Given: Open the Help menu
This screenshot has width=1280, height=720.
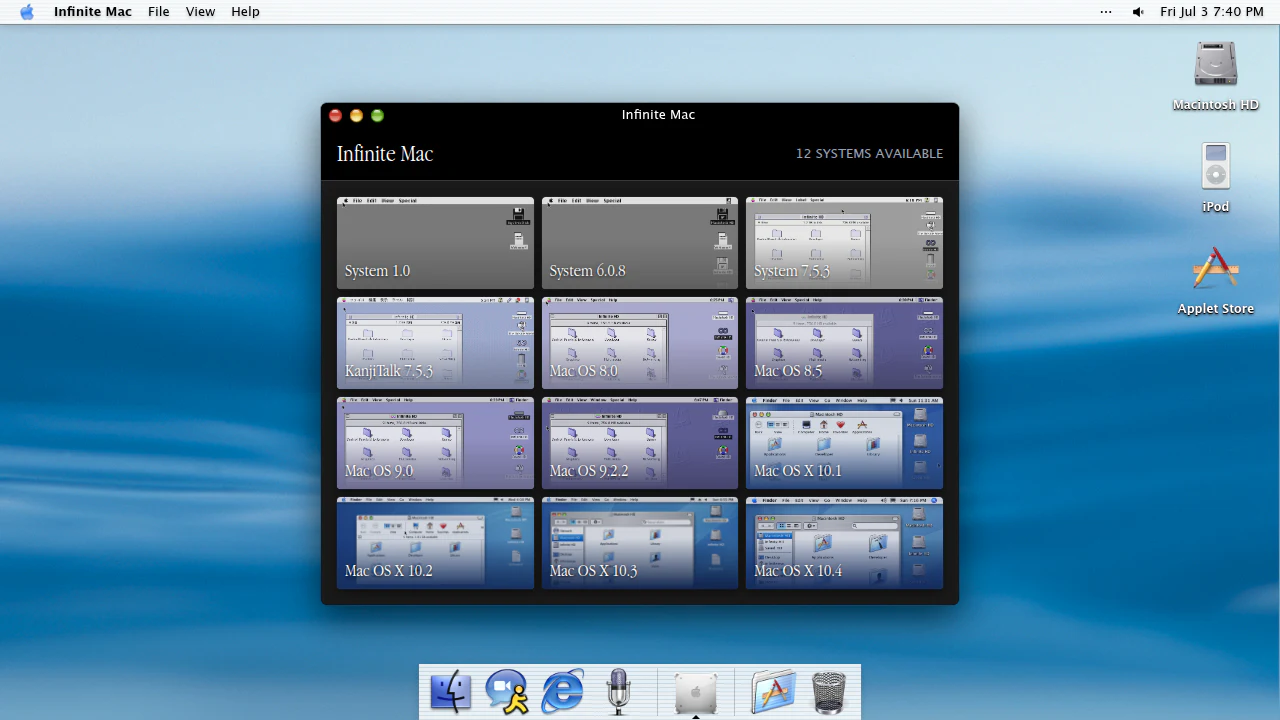Looking at the screenshot, I should click(x=245, y=12).
